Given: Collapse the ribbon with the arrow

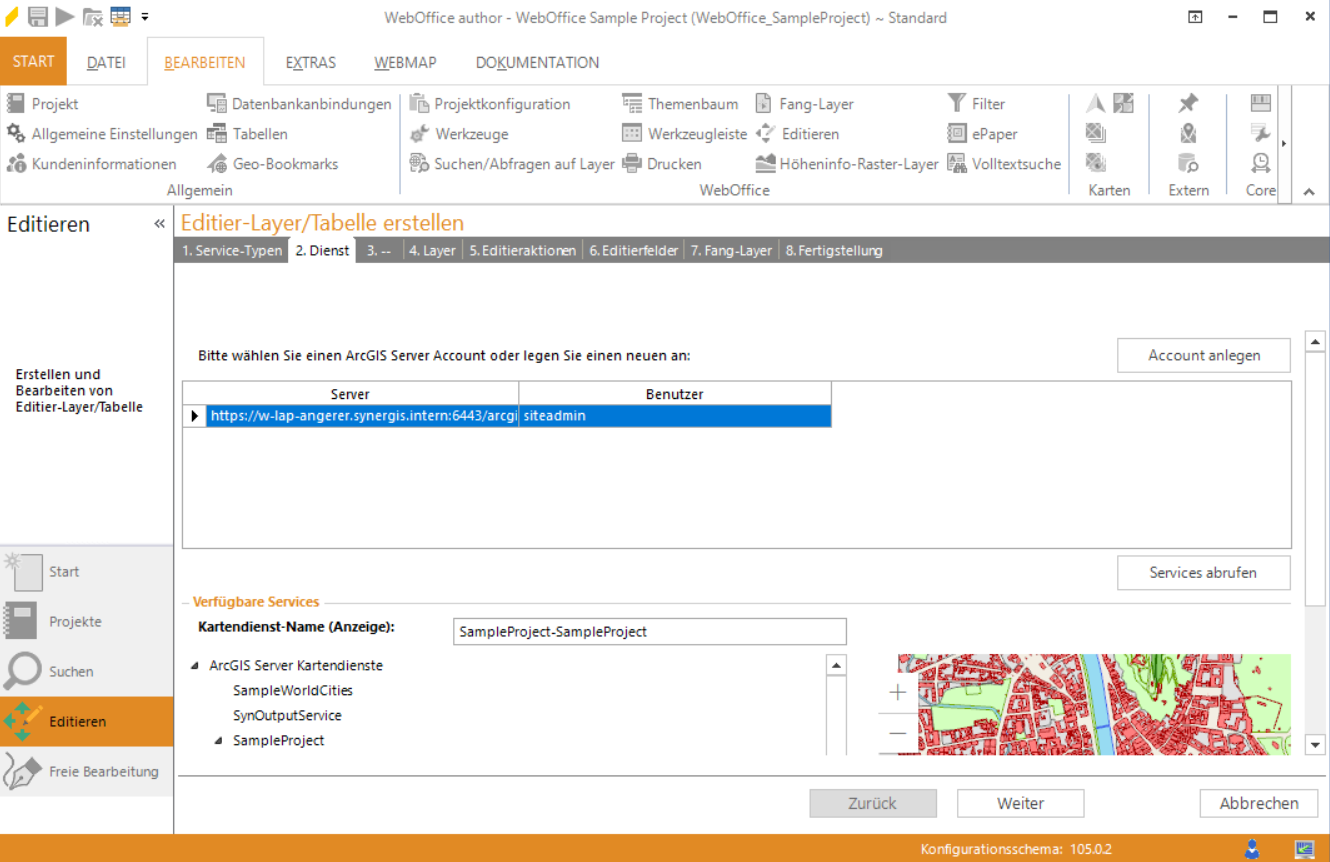Looking at the screenshot, I should click(x=1309, y=191).
